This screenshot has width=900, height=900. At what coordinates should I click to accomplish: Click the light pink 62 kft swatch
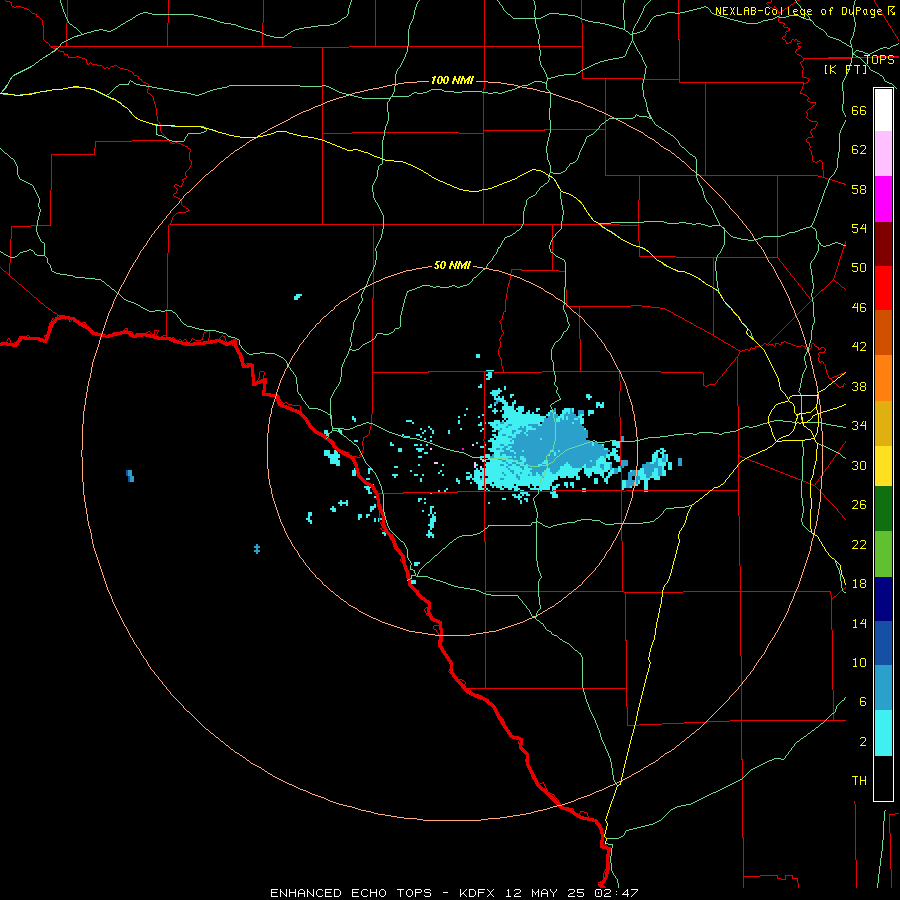883,154
